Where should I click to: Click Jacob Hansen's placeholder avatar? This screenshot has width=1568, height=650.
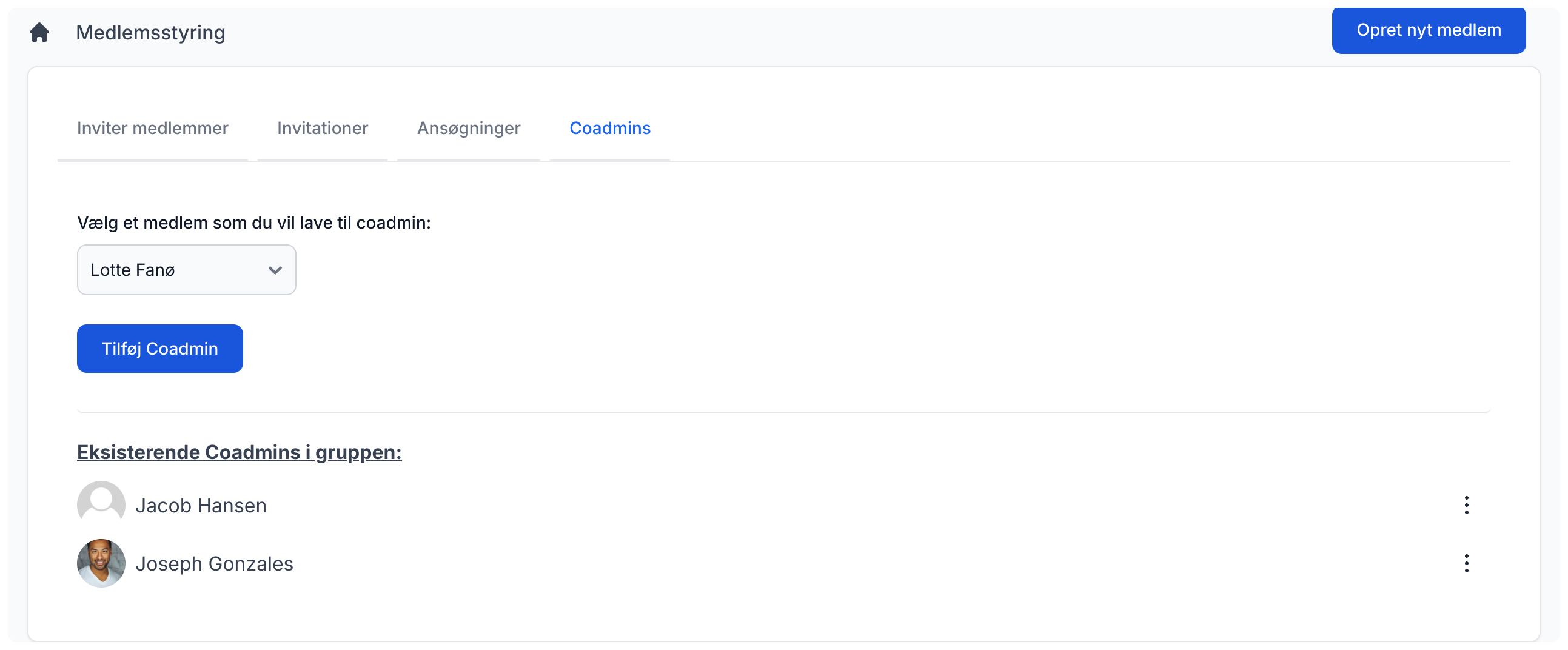[x=101, y=504]
